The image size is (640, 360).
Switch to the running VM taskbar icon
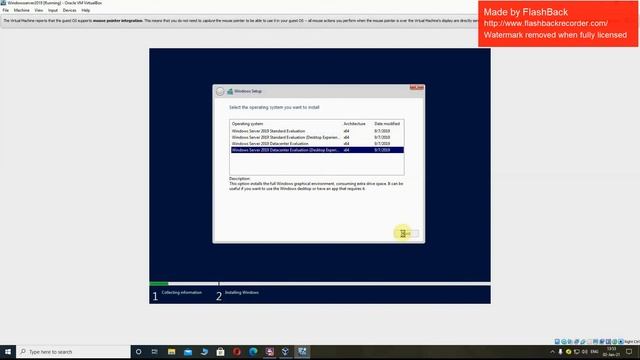coord(302,352)
